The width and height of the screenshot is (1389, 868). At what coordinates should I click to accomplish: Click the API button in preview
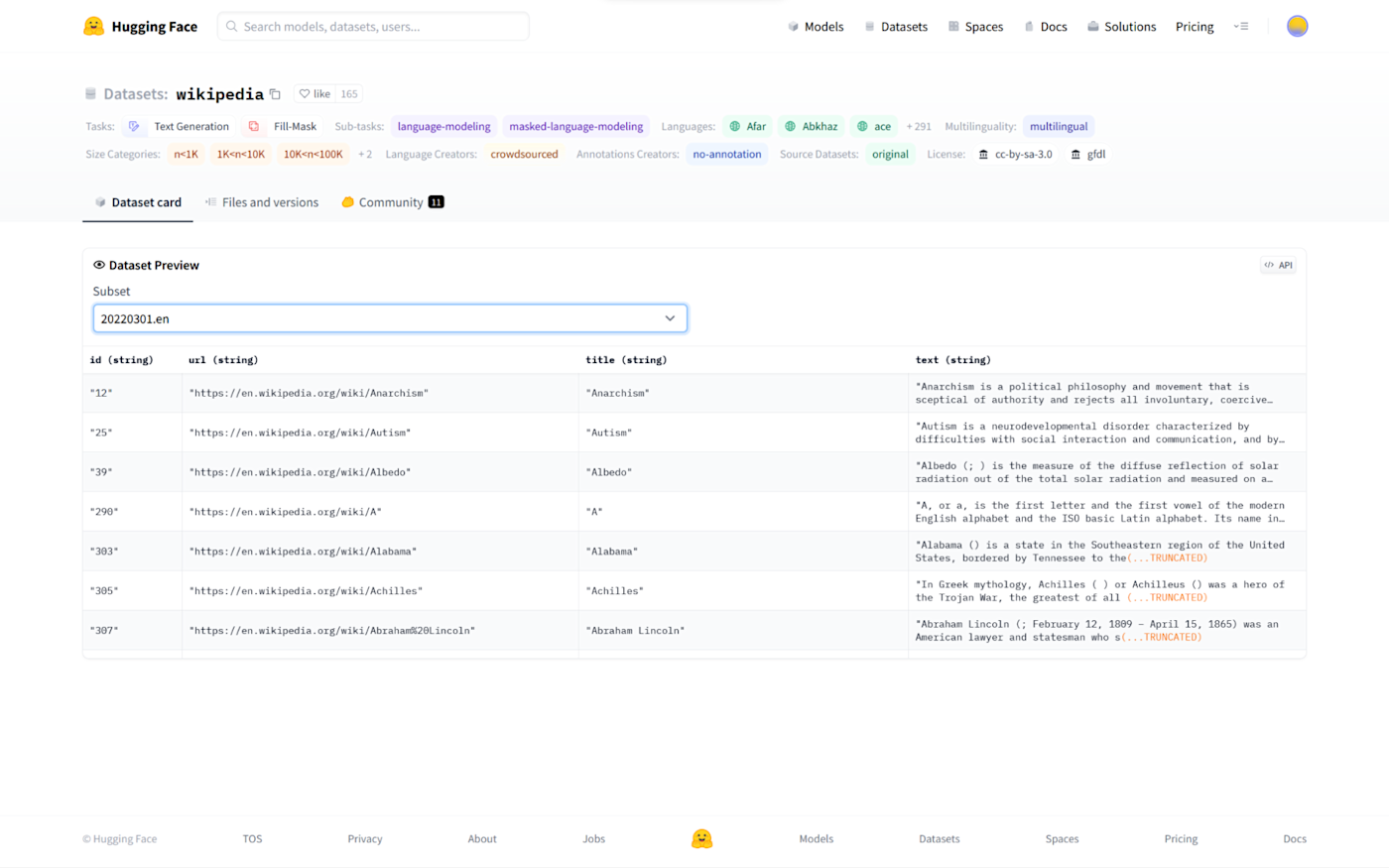[1278, 265]
